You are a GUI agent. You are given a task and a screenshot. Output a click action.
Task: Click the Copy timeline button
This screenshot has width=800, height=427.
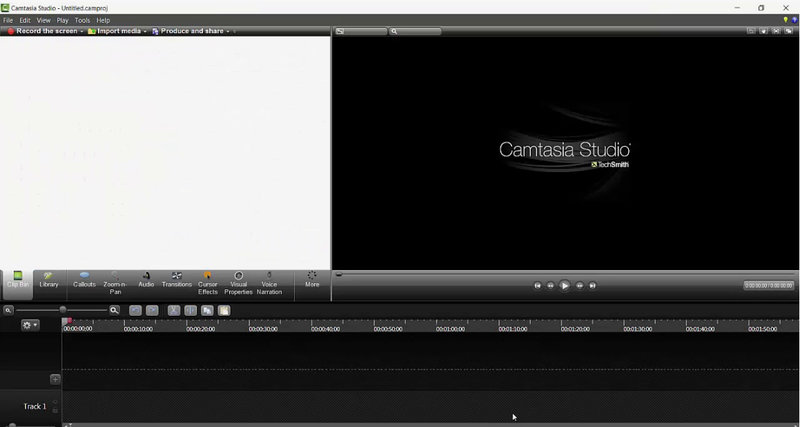[207, 310]
